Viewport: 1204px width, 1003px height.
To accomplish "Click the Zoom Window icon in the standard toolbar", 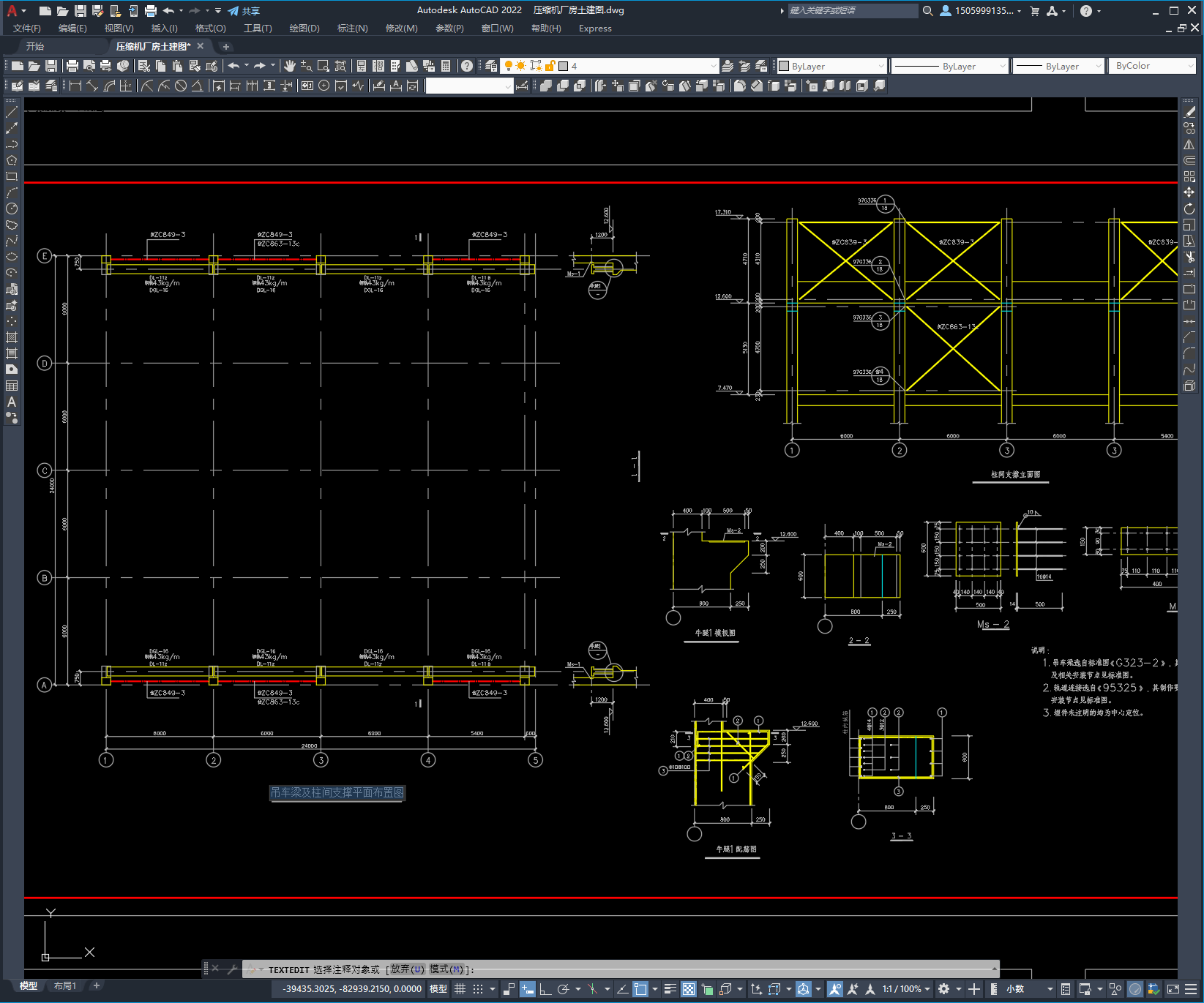I will (x=324, y=66).
